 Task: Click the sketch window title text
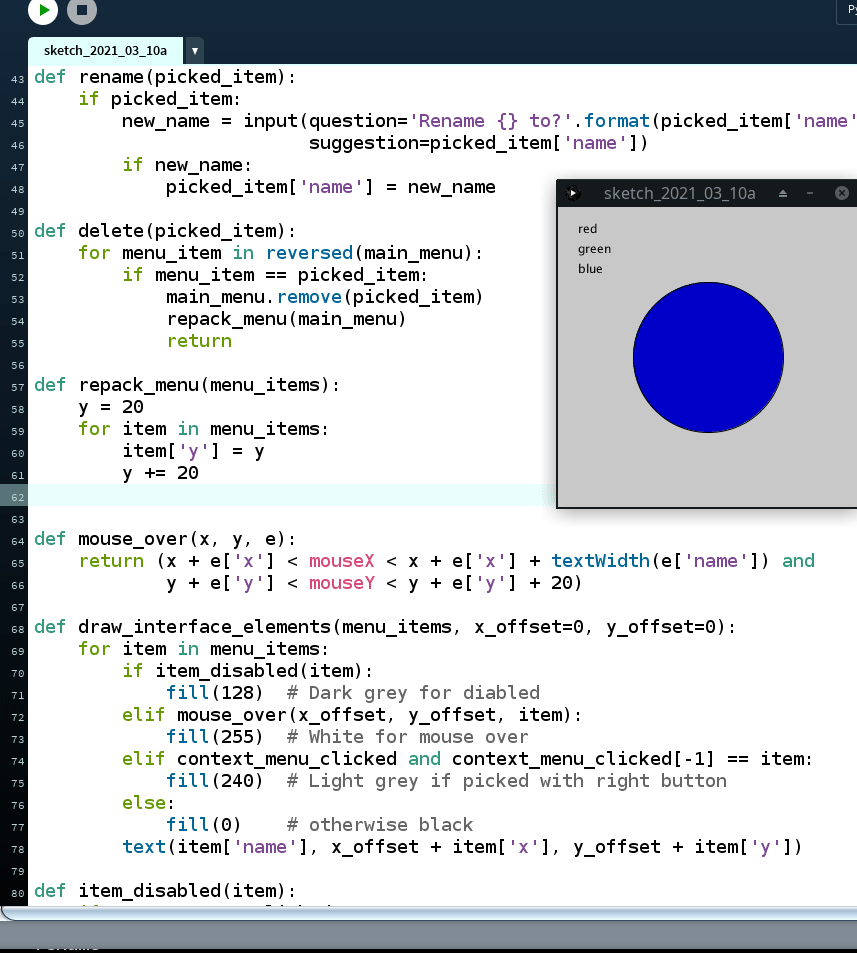679,193
